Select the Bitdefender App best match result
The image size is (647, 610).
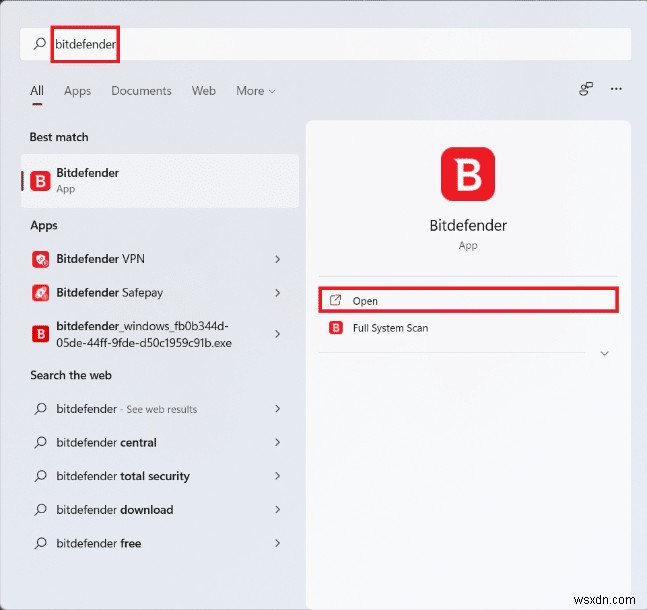click(160, 181)
